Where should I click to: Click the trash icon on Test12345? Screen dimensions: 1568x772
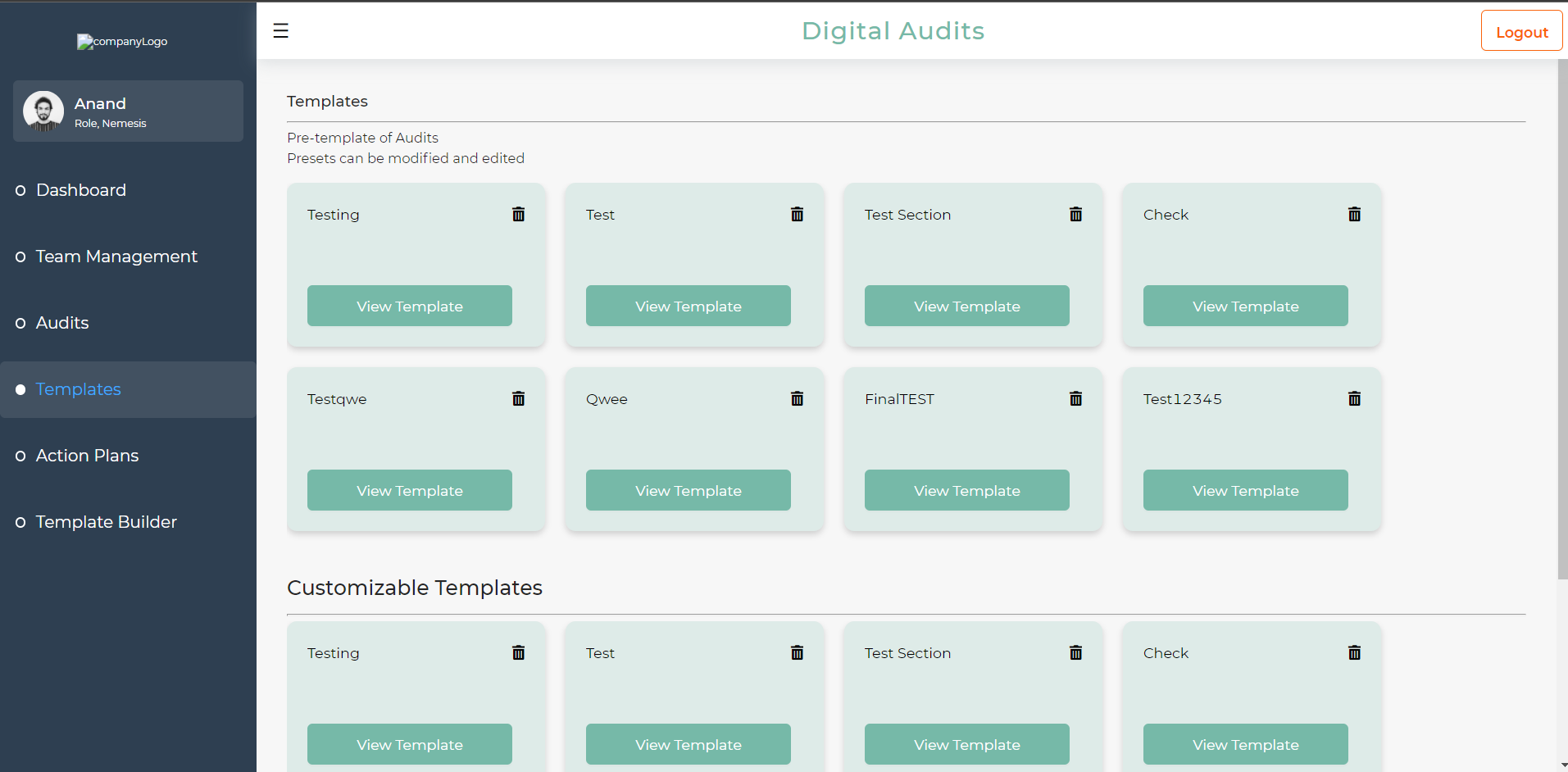[x=1355, y=398]
